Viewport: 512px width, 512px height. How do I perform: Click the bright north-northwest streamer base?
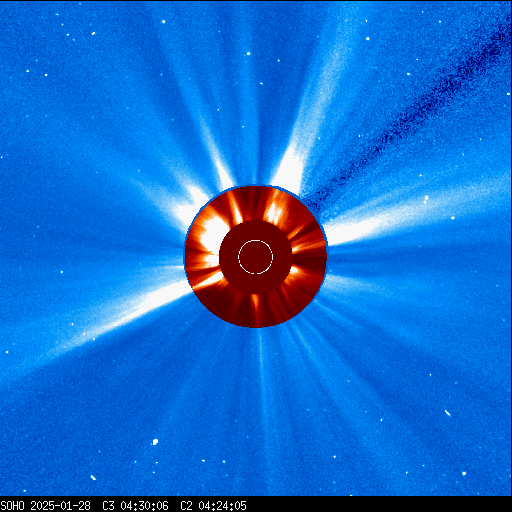288,168
